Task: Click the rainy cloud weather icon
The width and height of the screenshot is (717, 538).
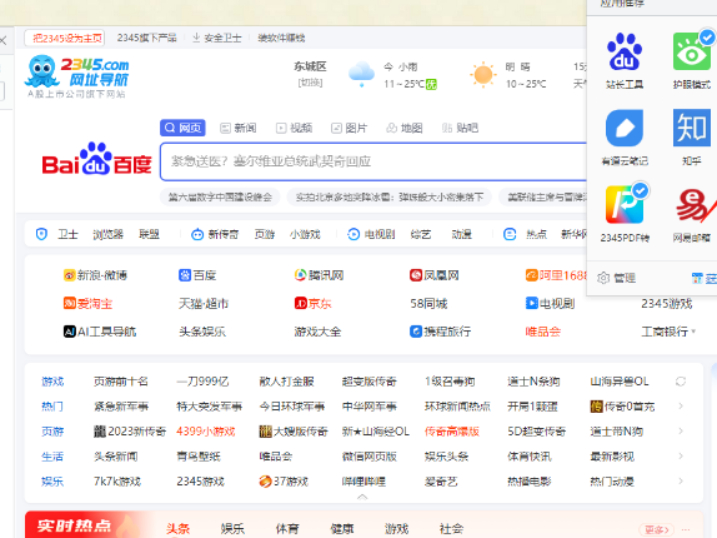Action: 361,75
